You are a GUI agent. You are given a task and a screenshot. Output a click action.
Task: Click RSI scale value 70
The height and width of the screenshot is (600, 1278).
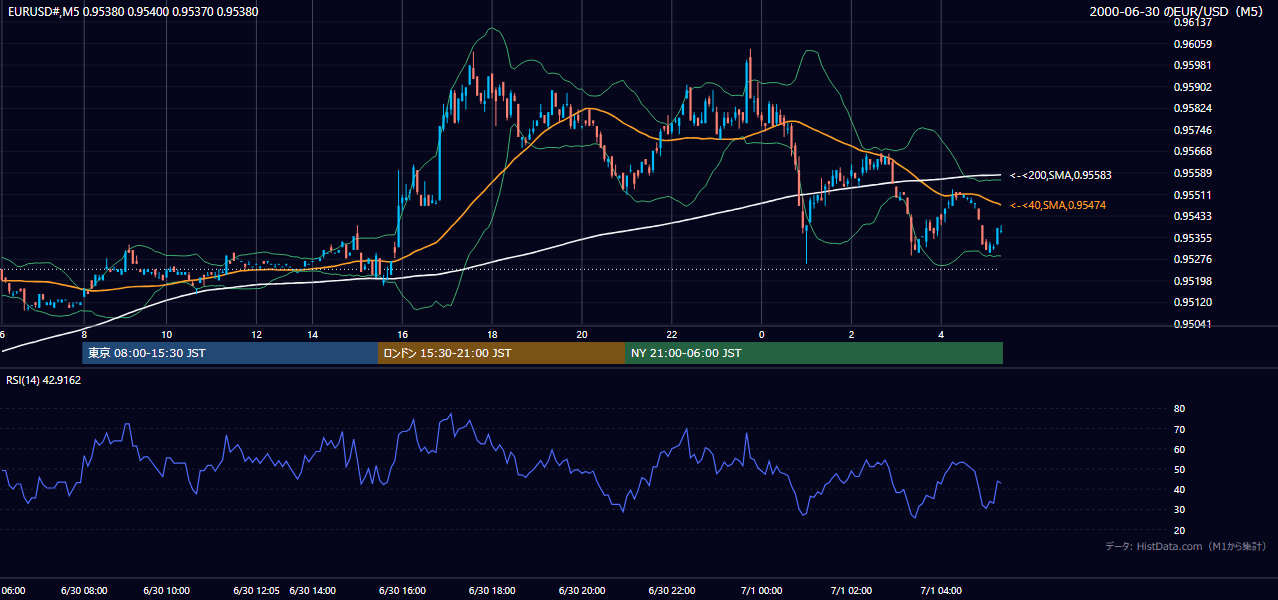click(x=1179, y=429)
